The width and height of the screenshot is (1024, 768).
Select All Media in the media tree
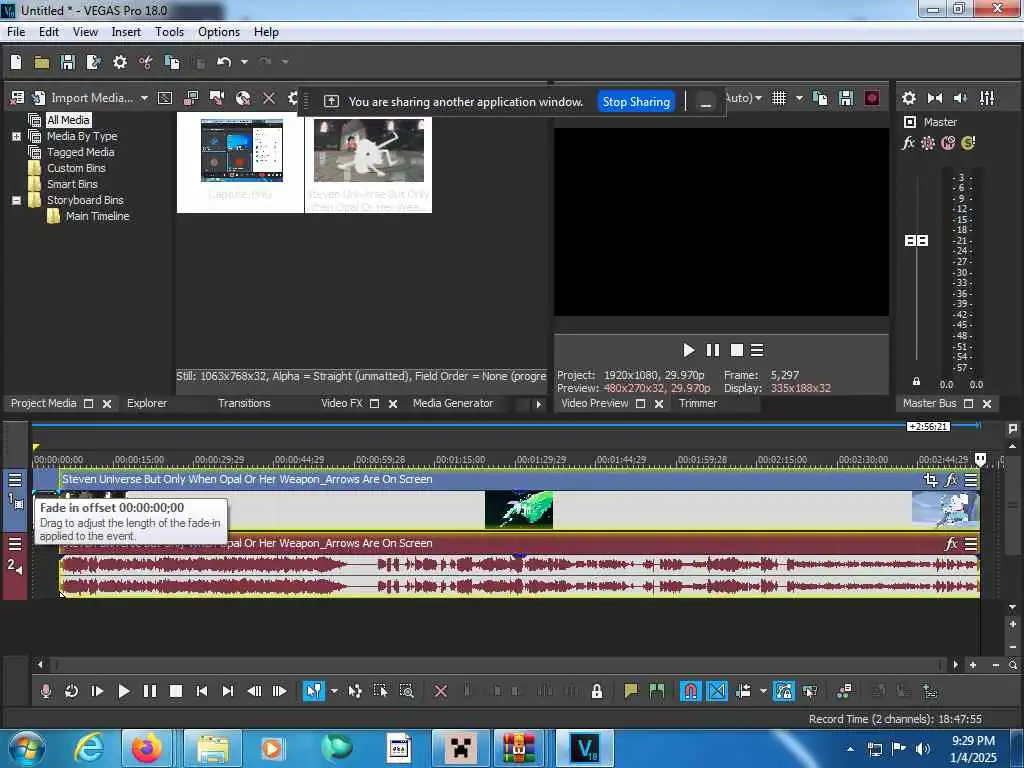[68, 120]
